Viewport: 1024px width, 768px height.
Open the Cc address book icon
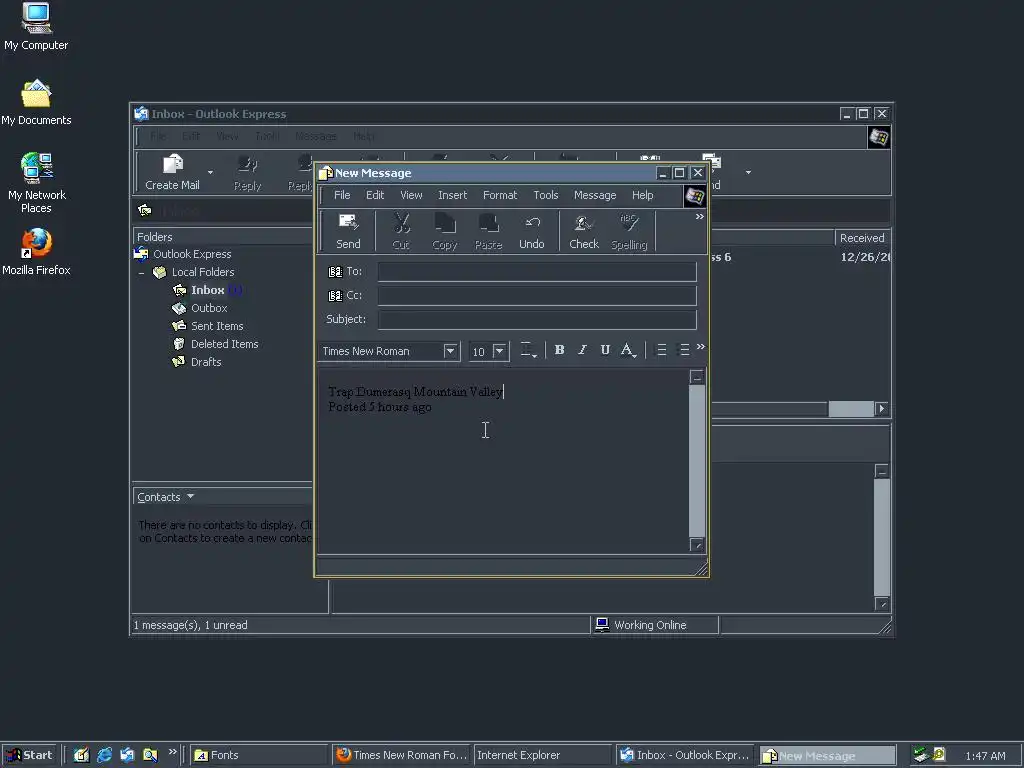[x=335, y=296]
